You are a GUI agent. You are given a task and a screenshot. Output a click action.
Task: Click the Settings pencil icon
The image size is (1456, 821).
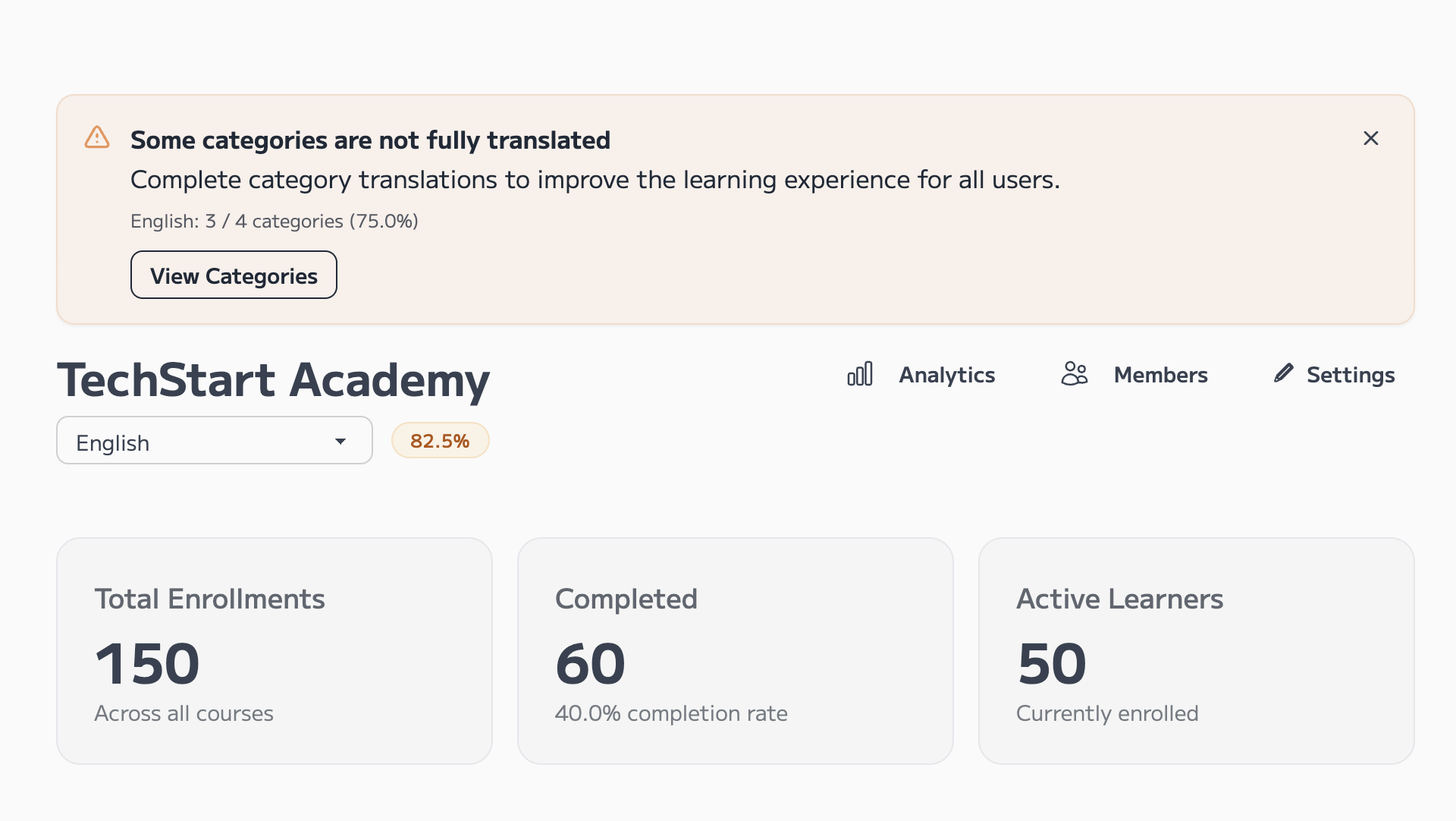[1283, 373]
